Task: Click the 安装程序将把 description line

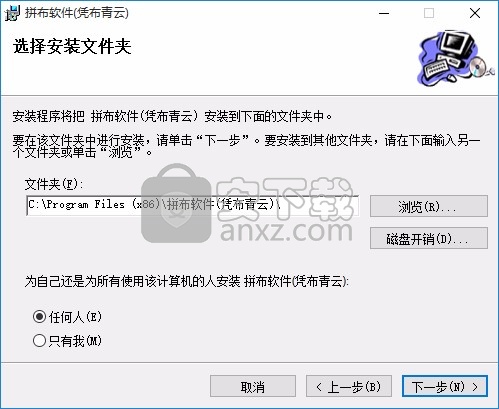Action: [172, 116]
